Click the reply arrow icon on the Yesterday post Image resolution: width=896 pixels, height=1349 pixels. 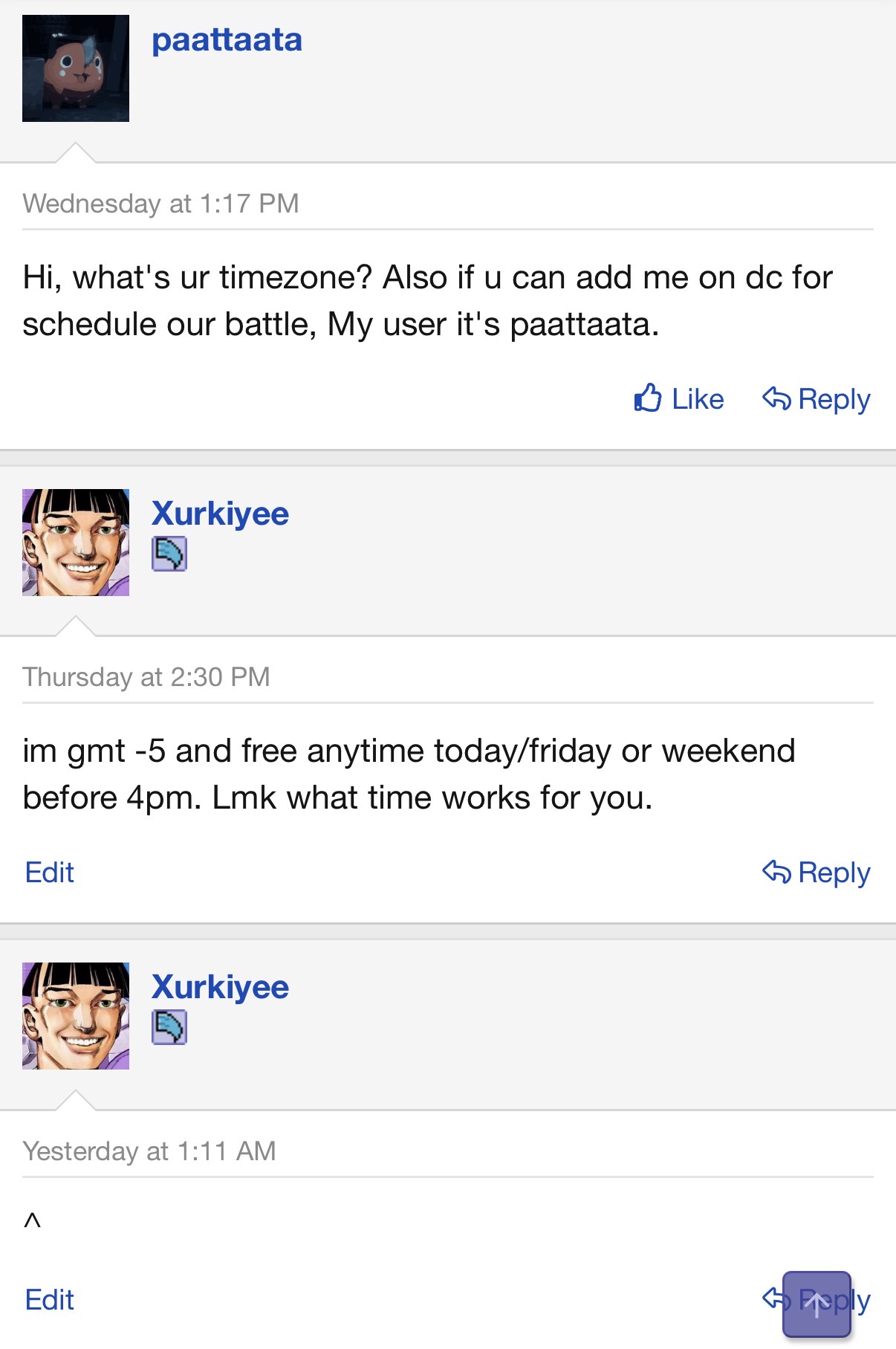click(773, 1298)
